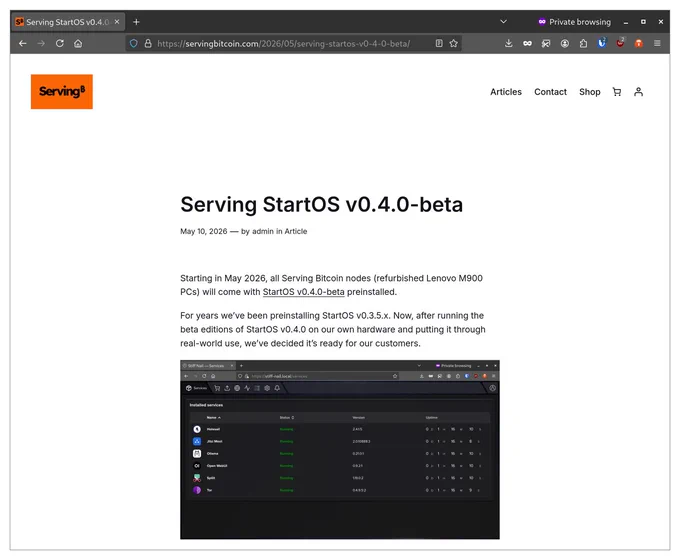Go to the browser home page
This screenshot has width=680, height=560.
coord(78,43)
